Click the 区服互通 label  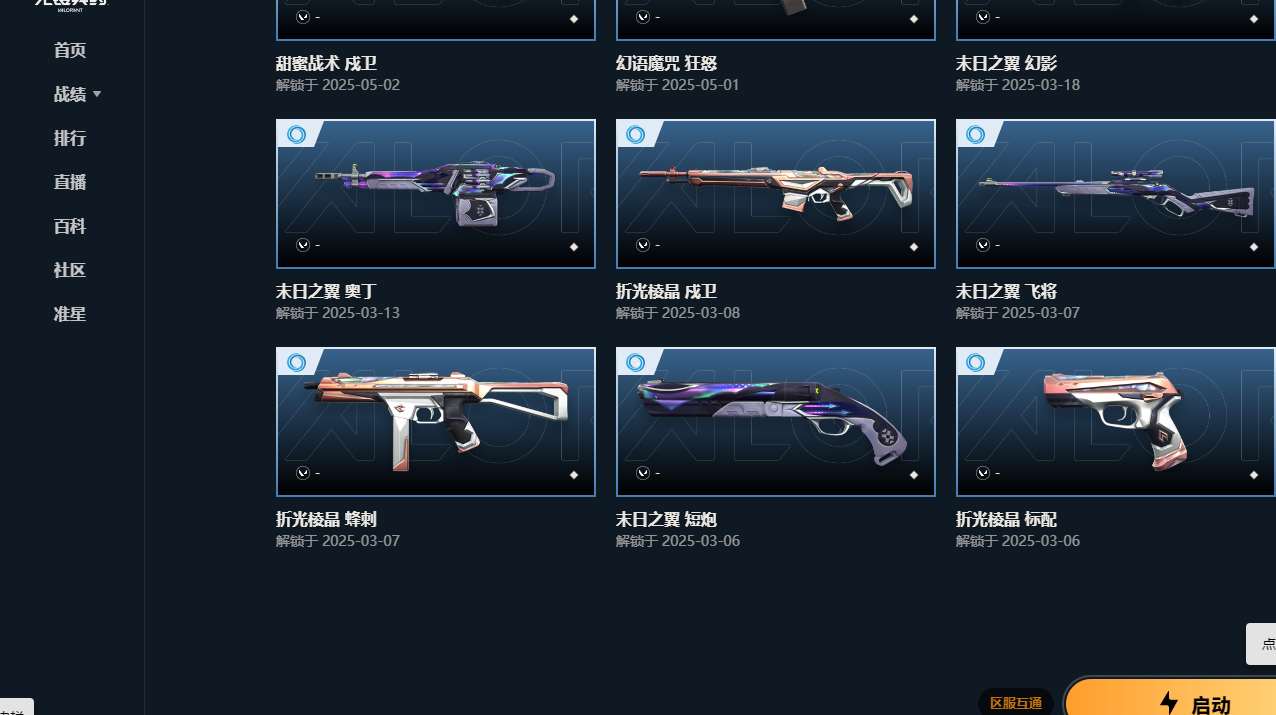click(1016, 703)
